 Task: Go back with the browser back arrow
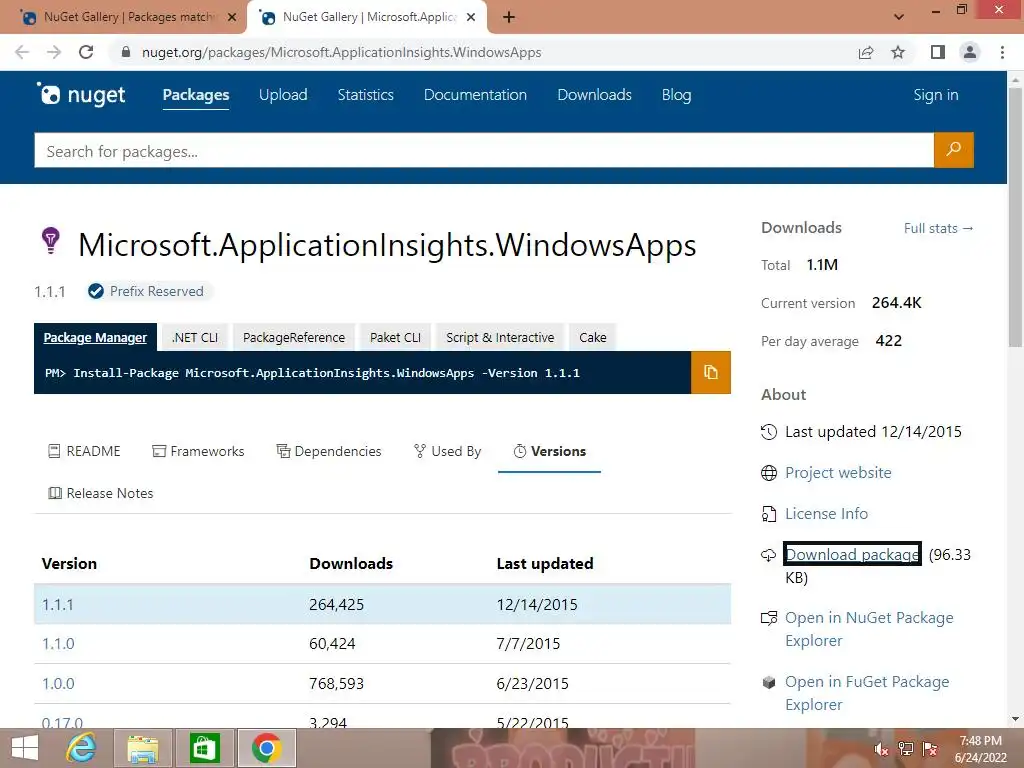point(22,52)
